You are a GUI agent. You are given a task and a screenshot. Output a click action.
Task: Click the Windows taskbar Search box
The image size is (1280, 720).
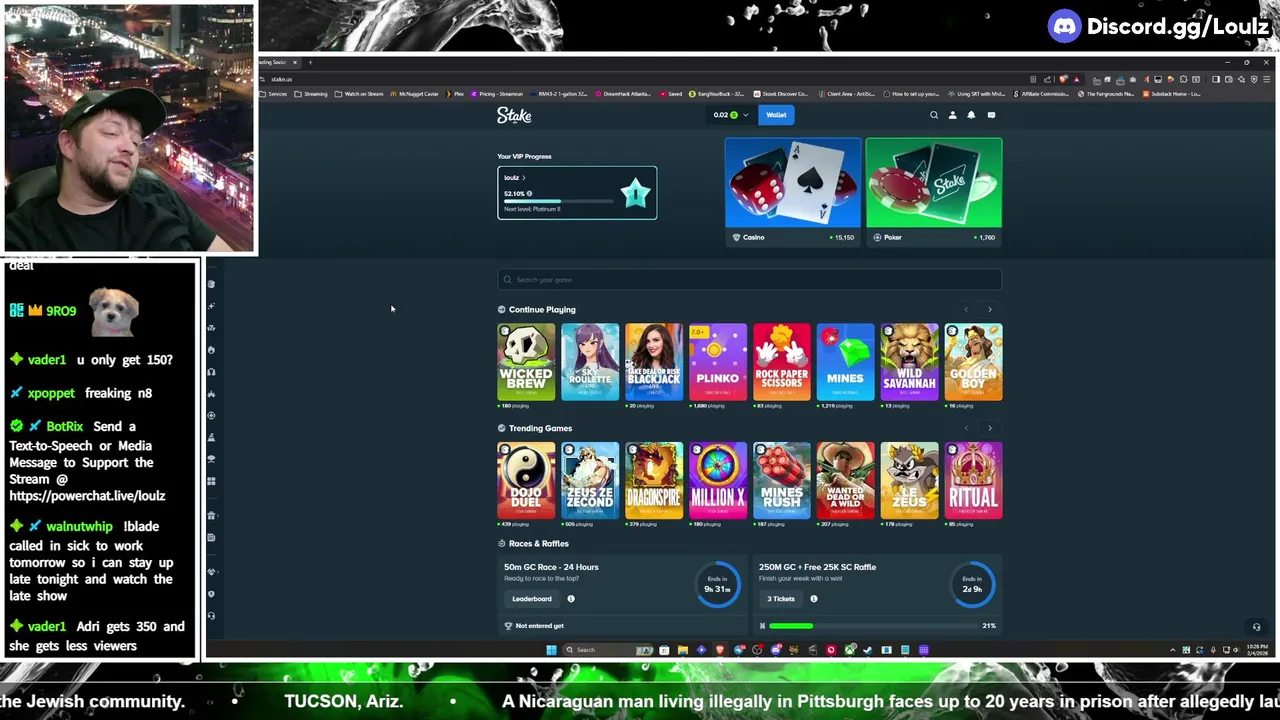tap(607, 650)
